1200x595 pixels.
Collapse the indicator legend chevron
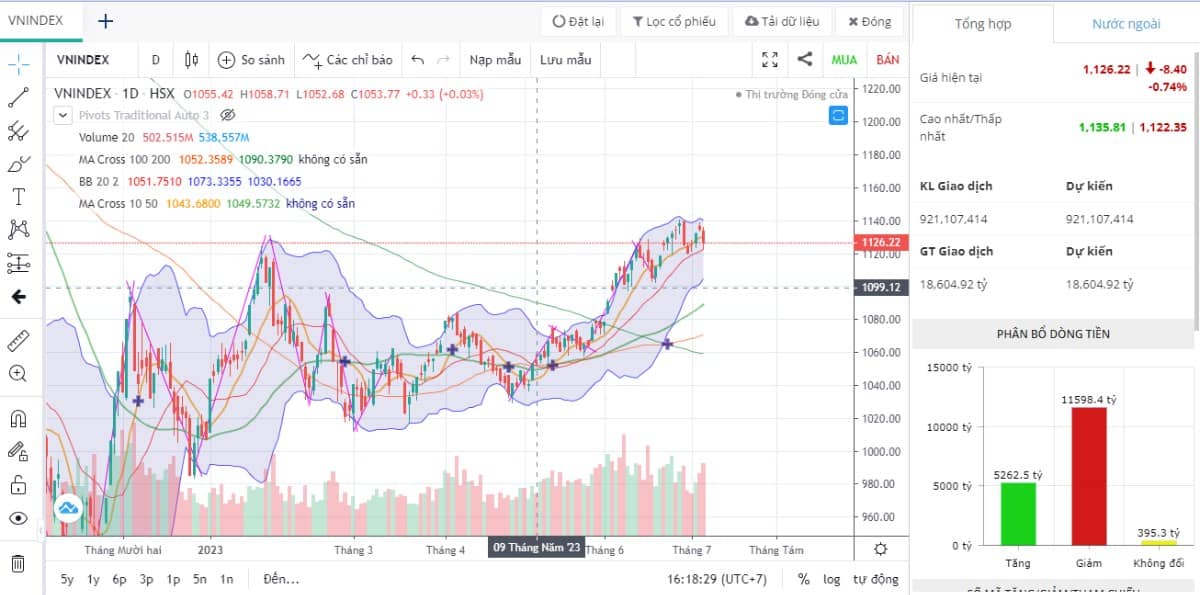(62, 115)
